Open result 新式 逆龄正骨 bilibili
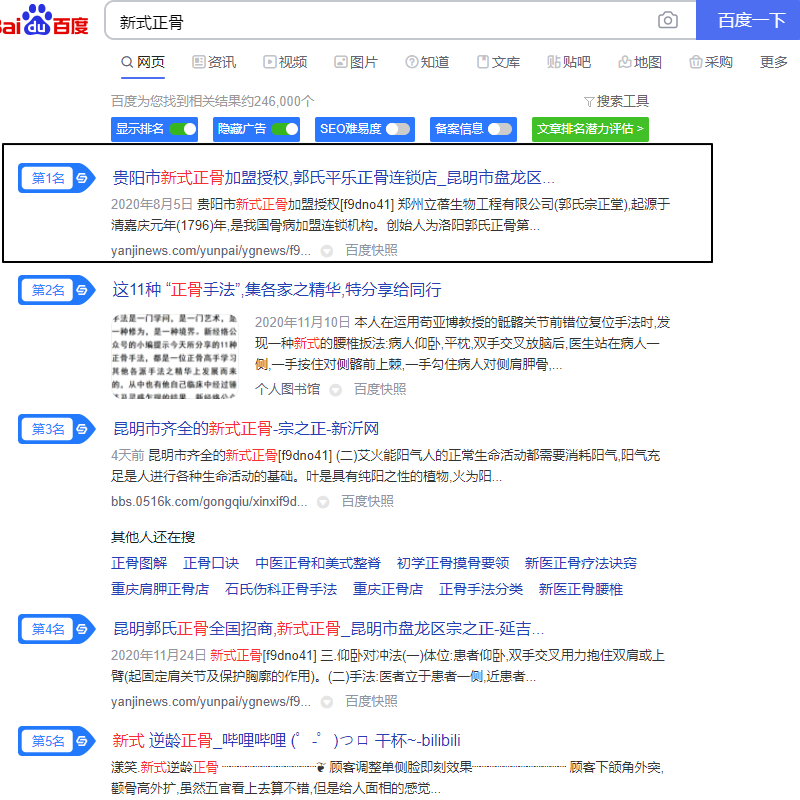The width and height of the screenshot is (800, 800). pos(286,741)
